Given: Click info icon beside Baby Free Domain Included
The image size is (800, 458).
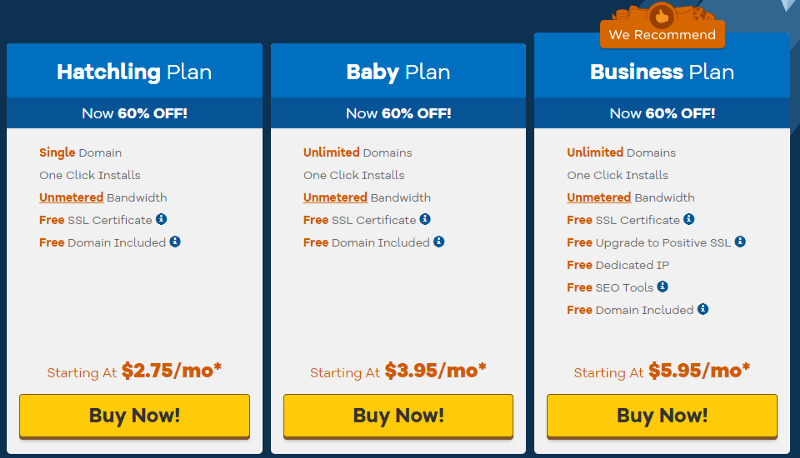Looking at the screenshot, I should (439, 241).
